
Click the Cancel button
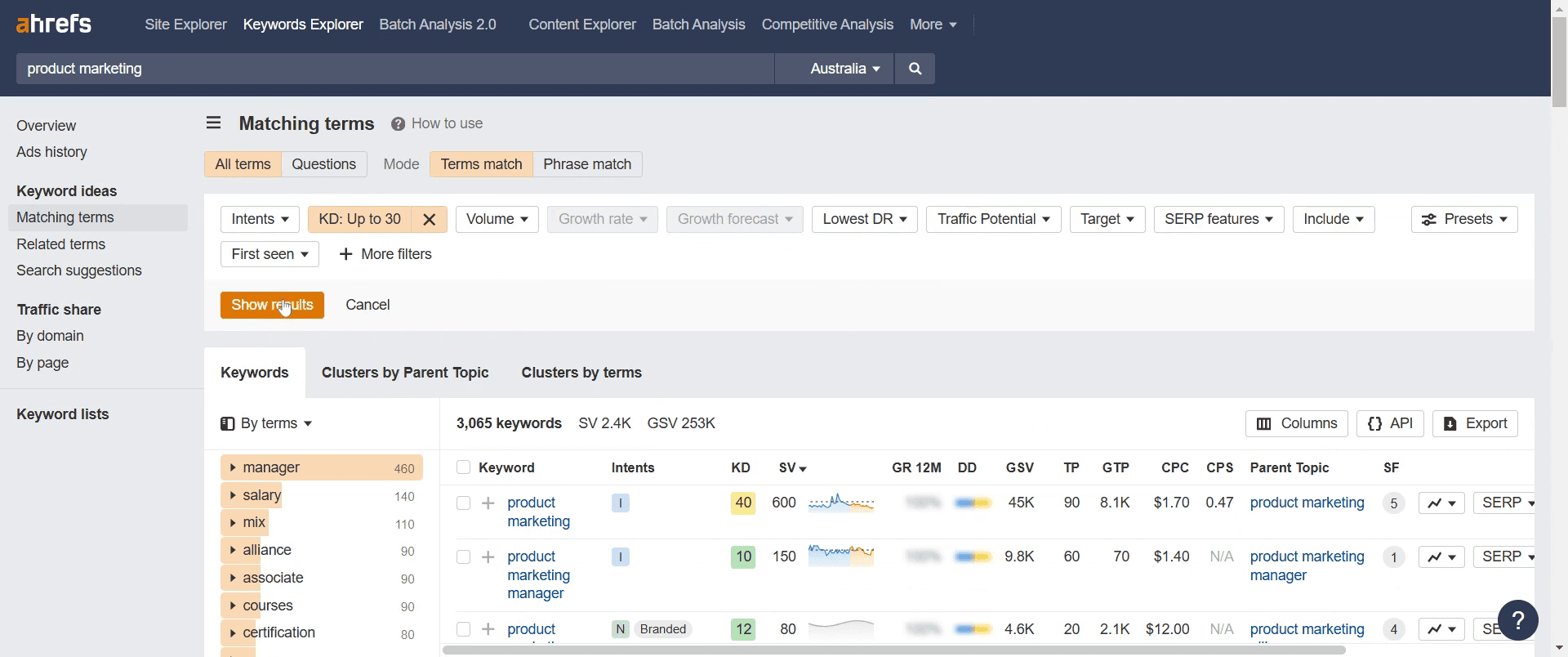[367, 305]
